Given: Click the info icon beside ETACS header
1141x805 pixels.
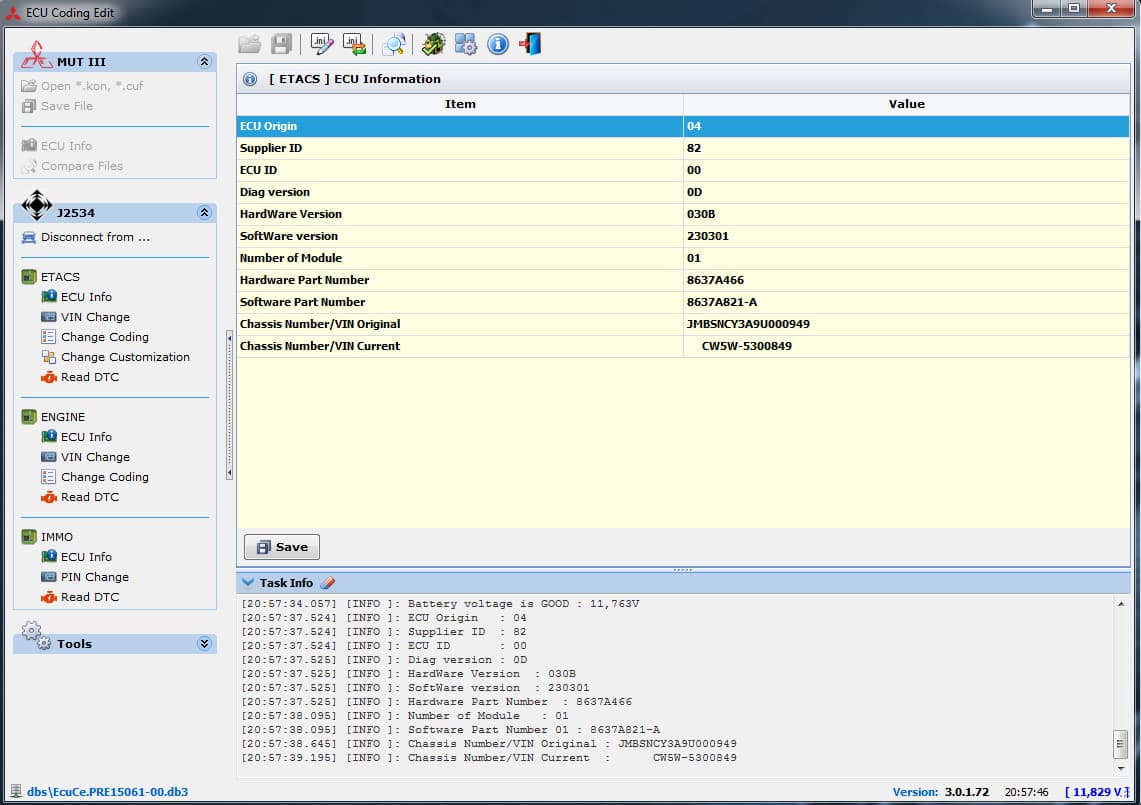Looking at the screenshot, I should tap(250, 79).
